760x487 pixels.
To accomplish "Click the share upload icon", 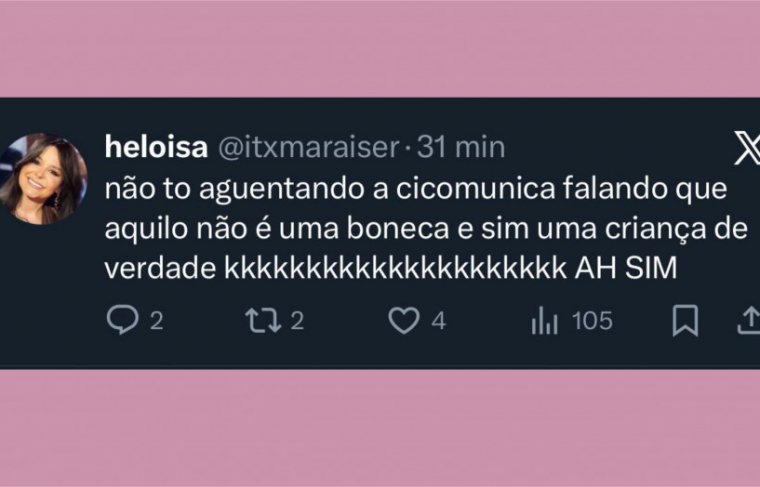I will click(749, 321).
